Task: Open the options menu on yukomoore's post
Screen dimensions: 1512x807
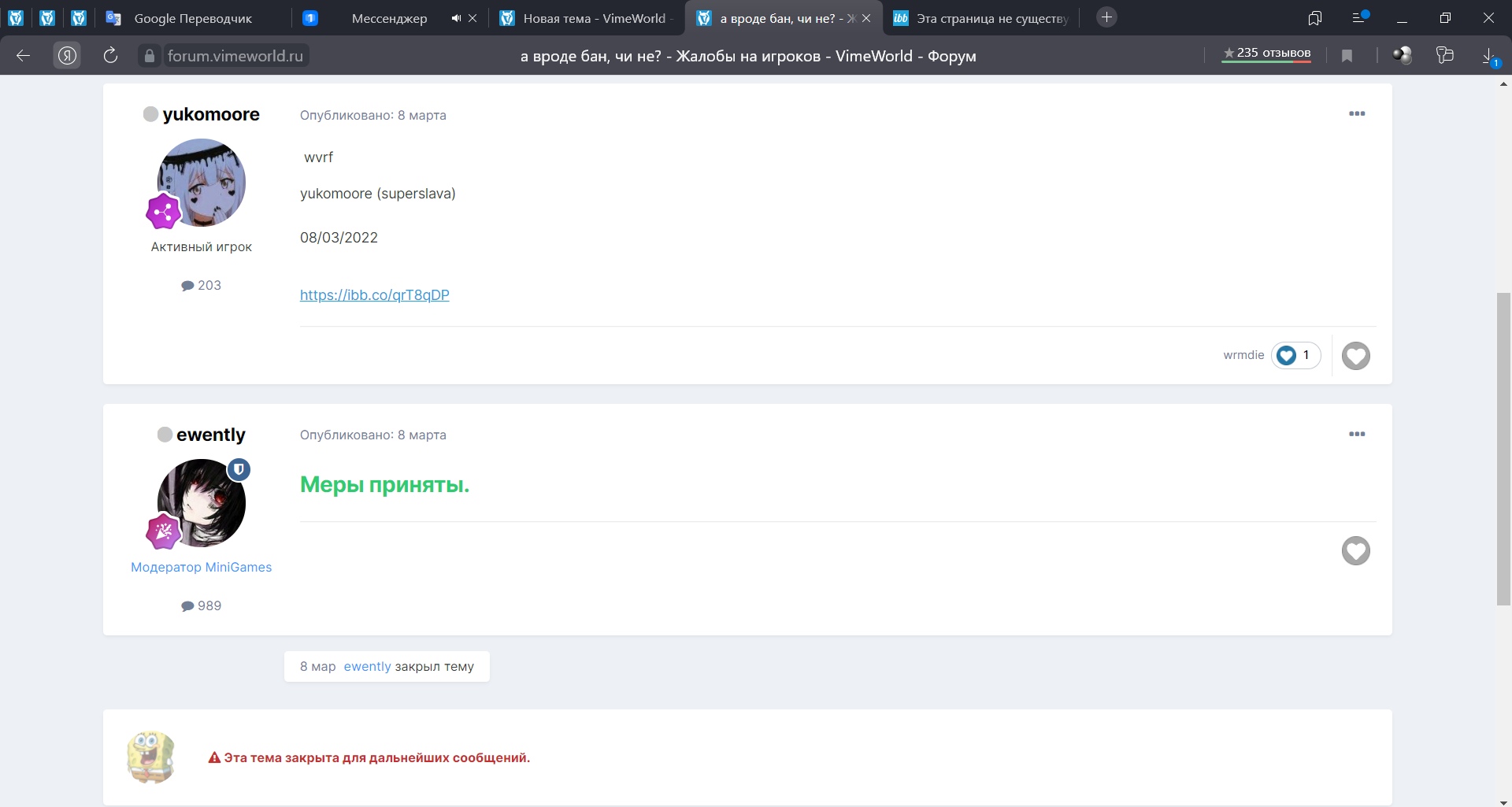Action: [1356, 114]
